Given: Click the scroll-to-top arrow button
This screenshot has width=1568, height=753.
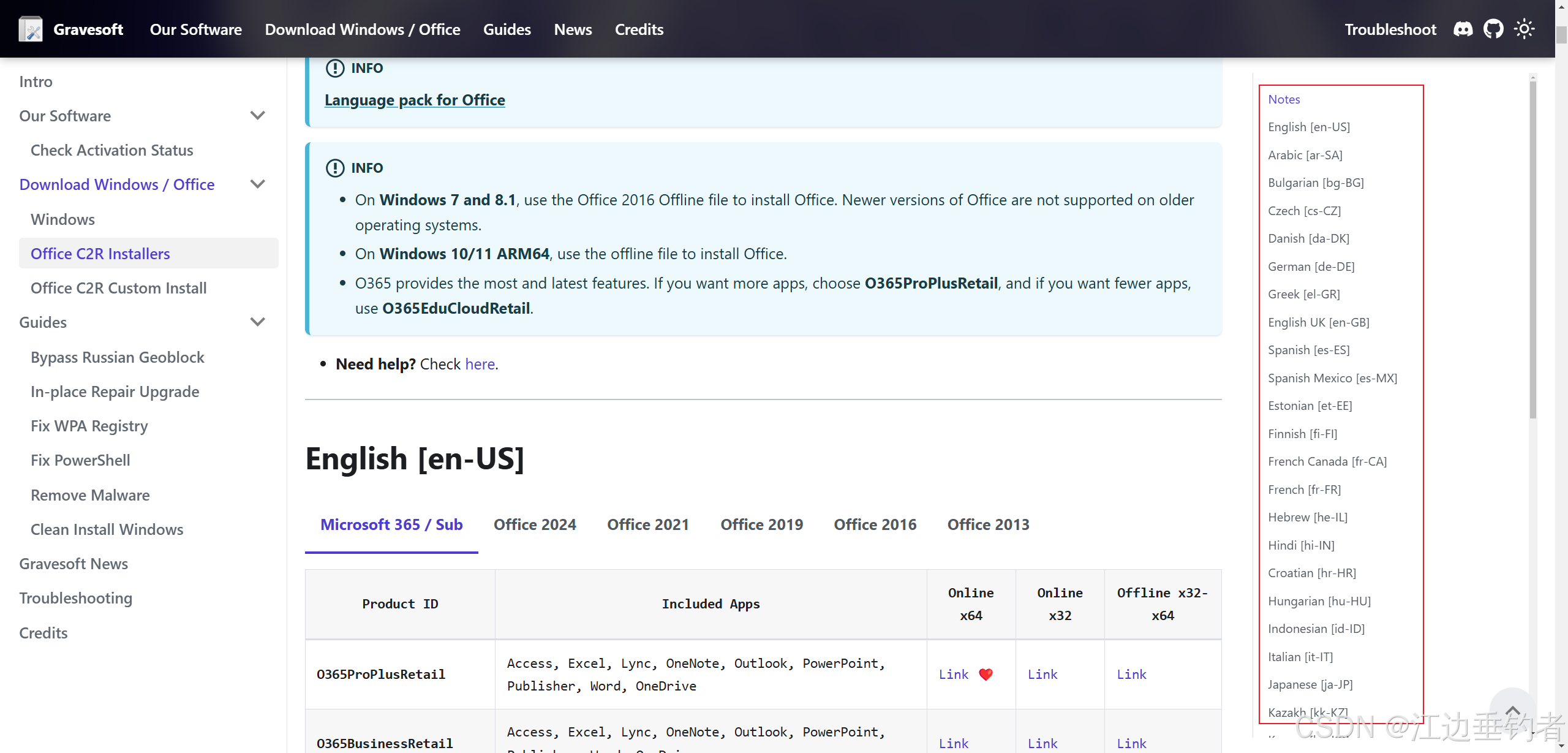Looking at the screenshot, I should click(x=1512, y=711).
